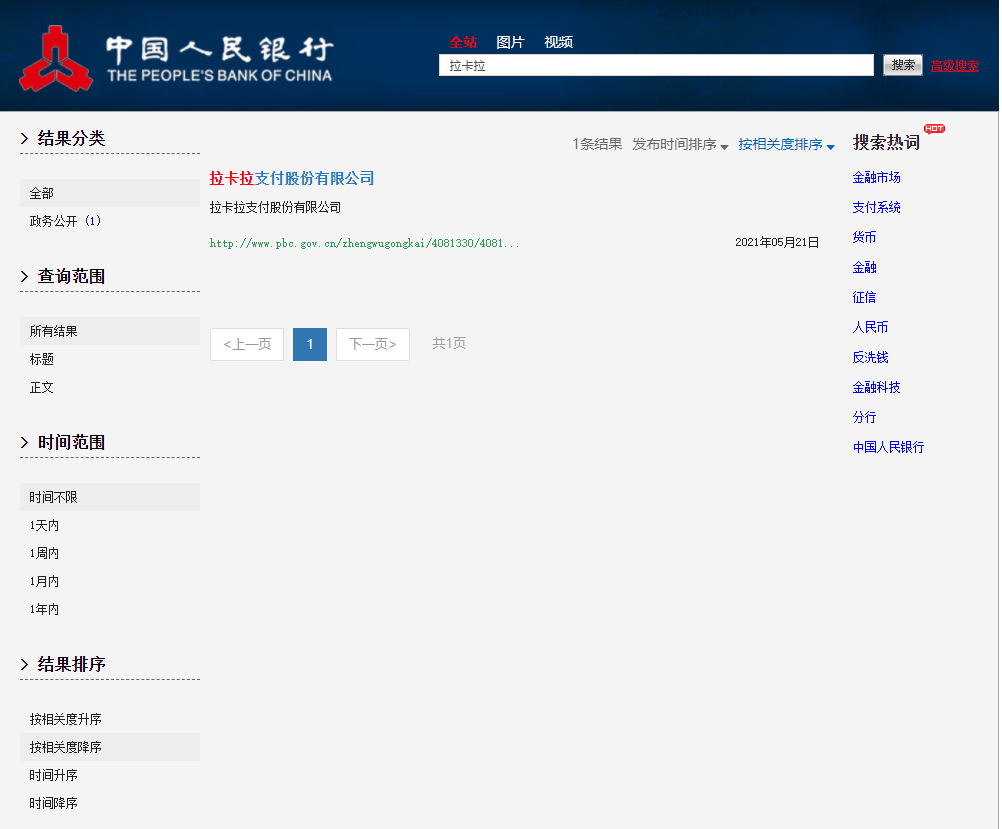Image resolution: width=1002 pixels, height=829 pixels.
Task: Expand the 时间范围 section chevron
Action: coord(24,442)
